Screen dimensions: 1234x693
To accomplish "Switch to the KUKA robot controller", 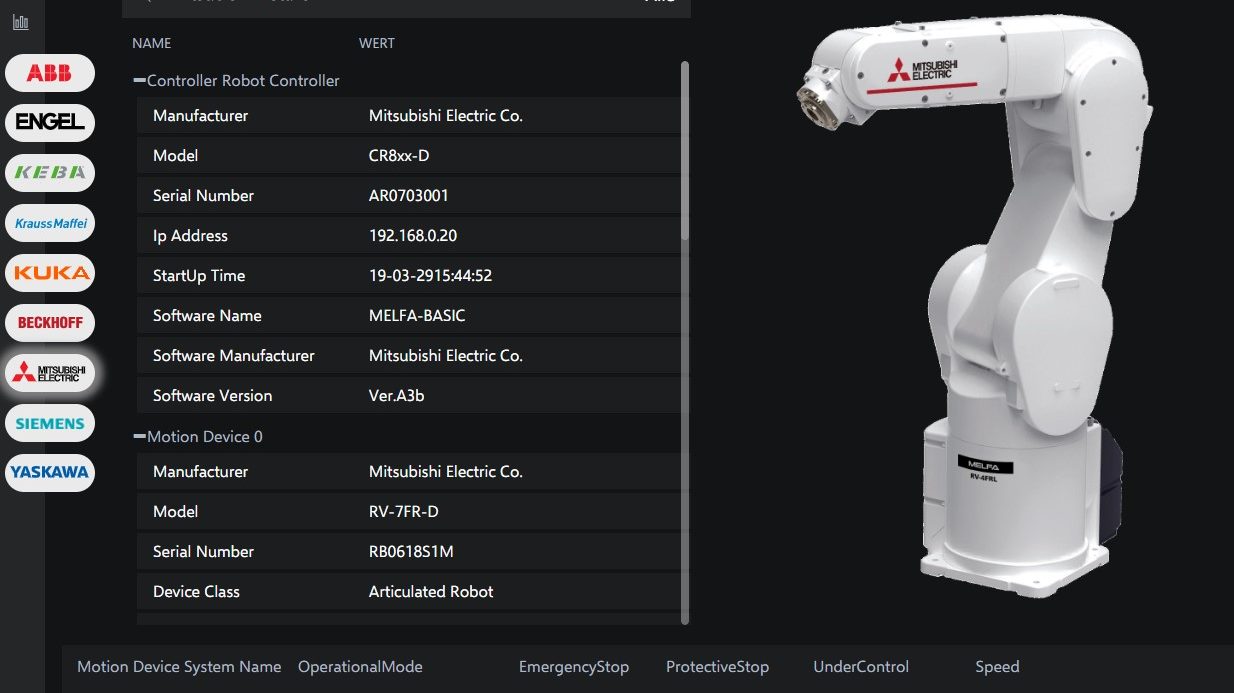I will coord(49,272).
